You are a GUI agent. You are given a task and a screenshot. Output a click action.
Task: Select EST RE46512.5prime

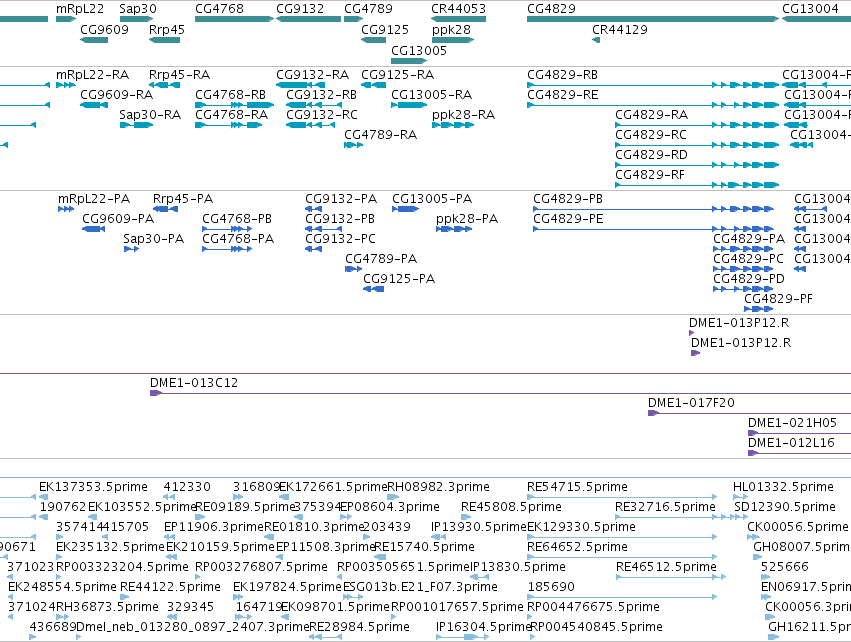[670, 577]
